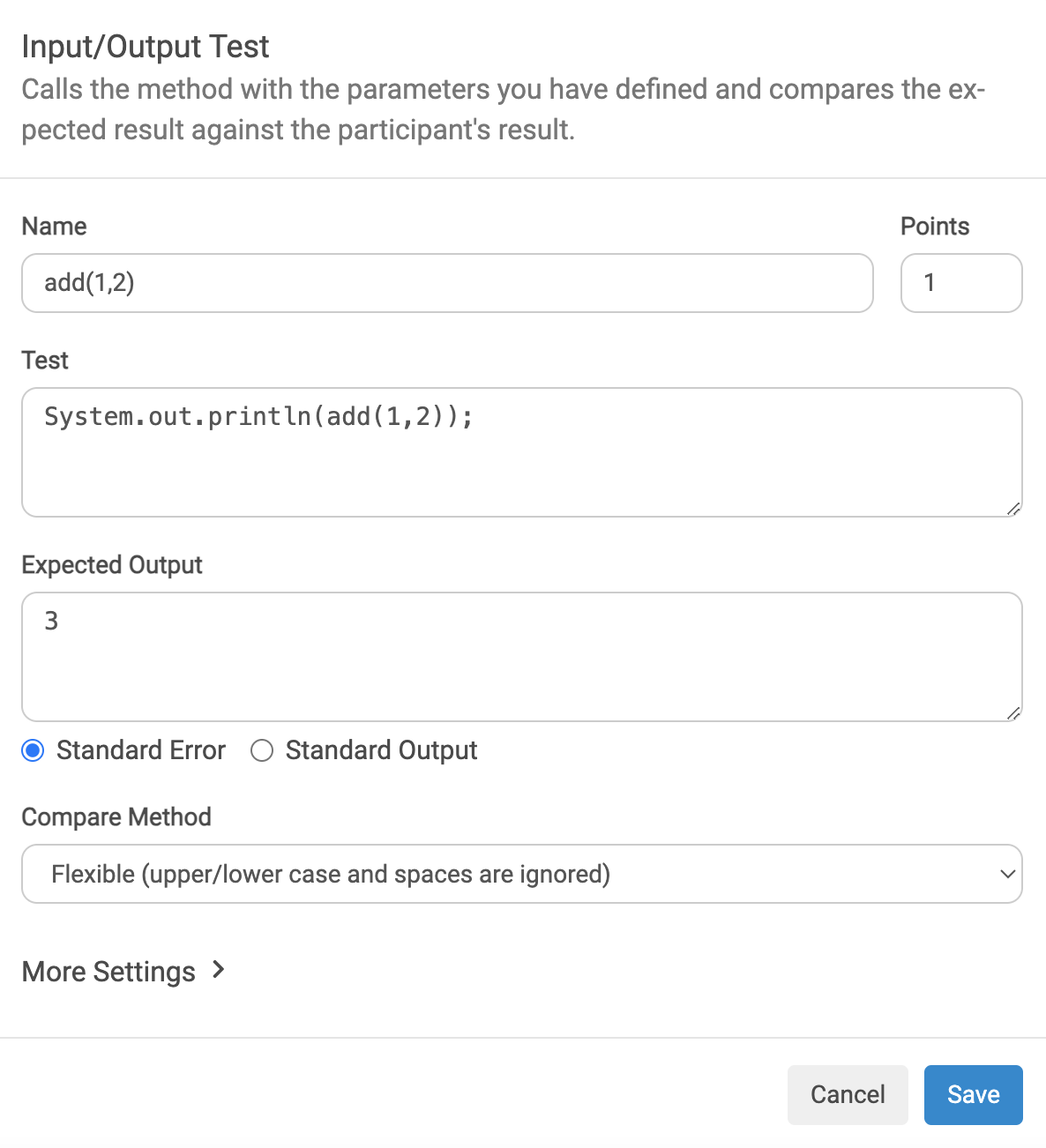Click the Compare Method label
The height and width of the screenshot is (1148, 1046).
point(116,816)
